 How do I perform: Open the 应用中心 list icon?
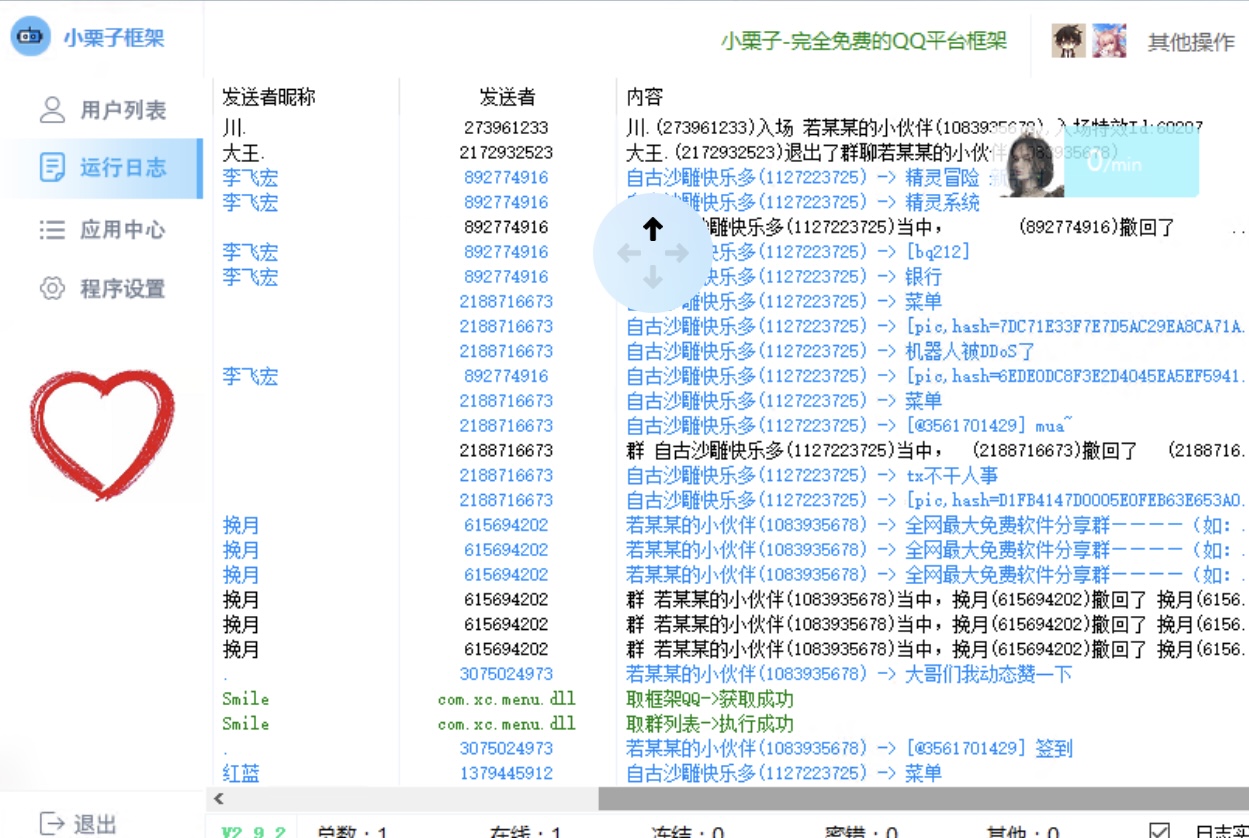(x=52, y=230)
